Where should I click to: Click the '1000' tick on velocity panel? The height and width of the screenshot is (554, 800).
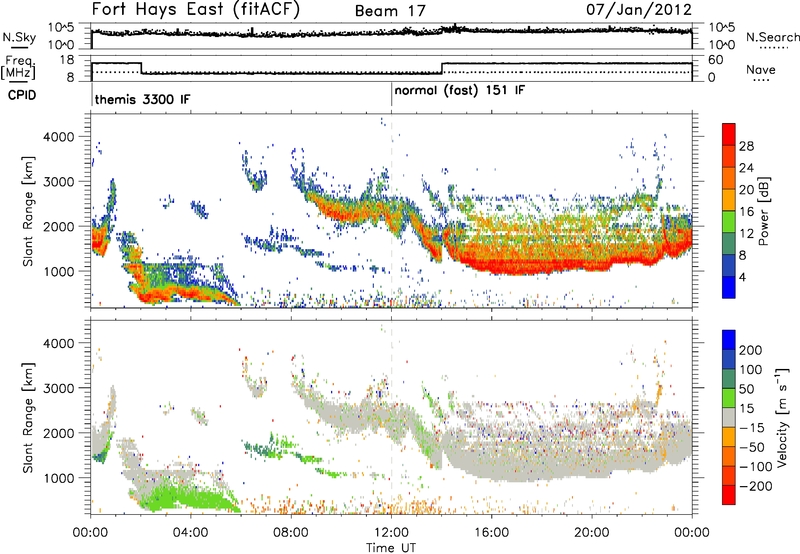(x=59, y=478)
